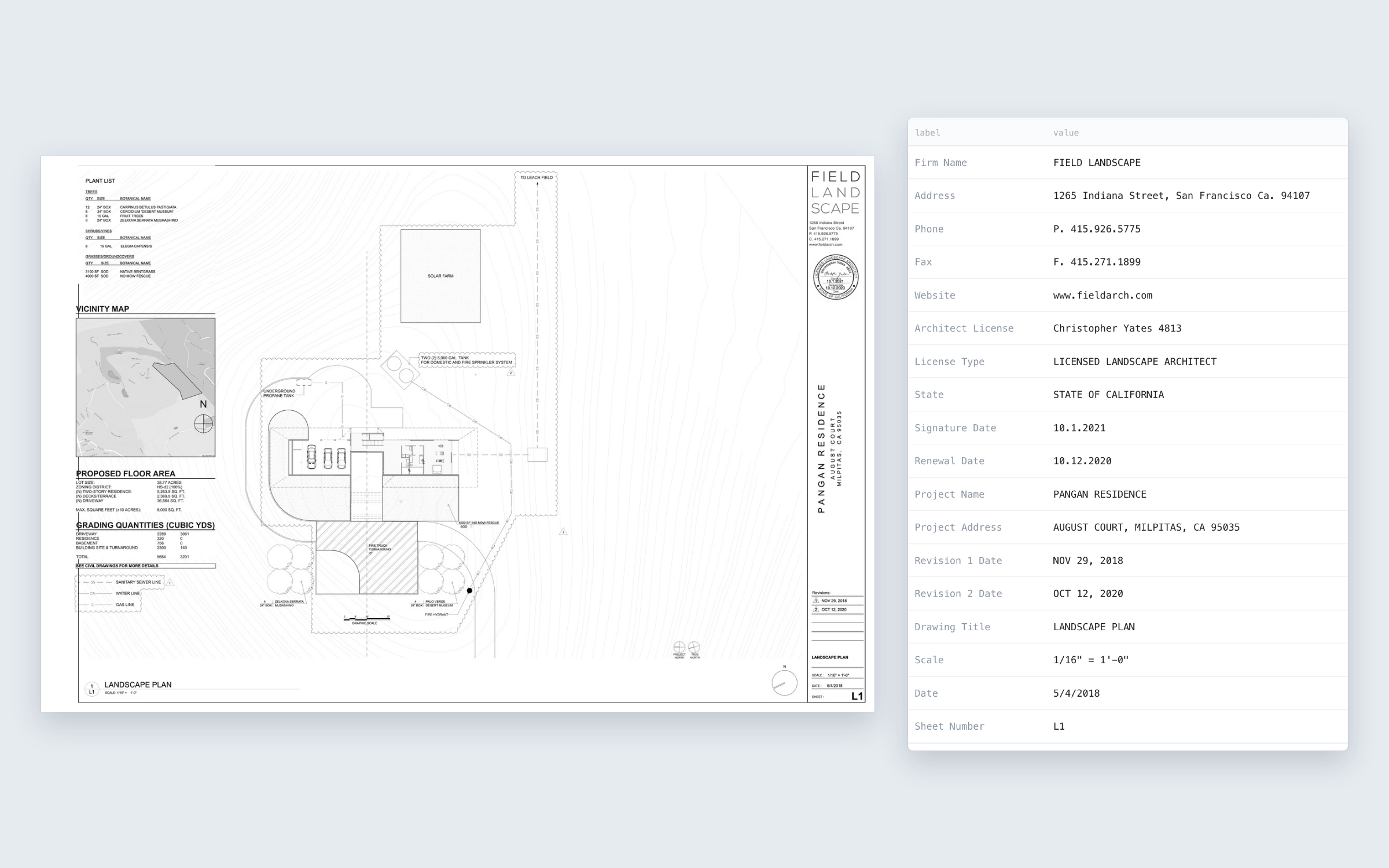Select Revision 1 Date value NOV 29, 2018
Viewport: 1389px width, 868px height.
(x=1088, y=561)
